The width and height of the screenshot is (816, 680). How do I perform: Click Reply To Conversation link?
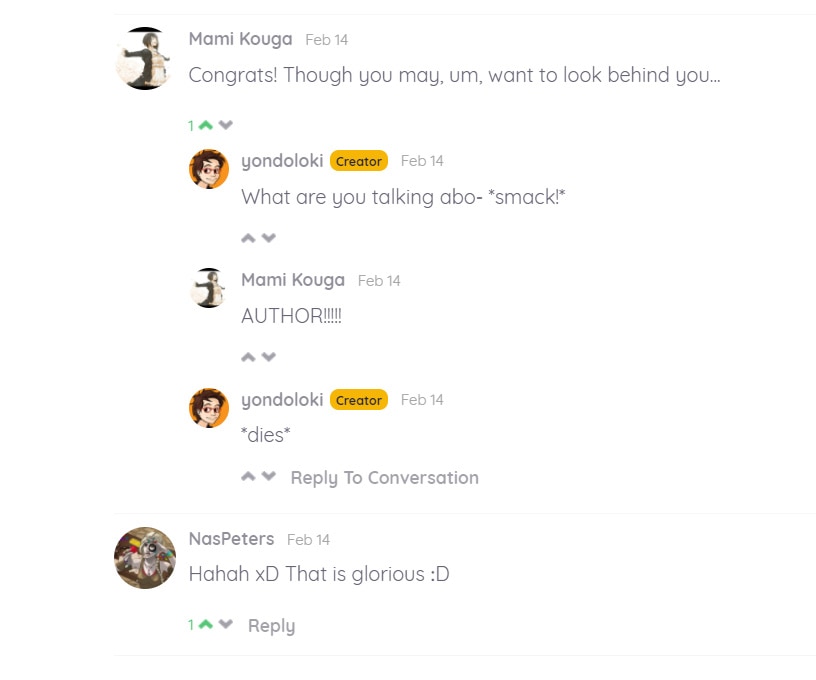(385, 478)
